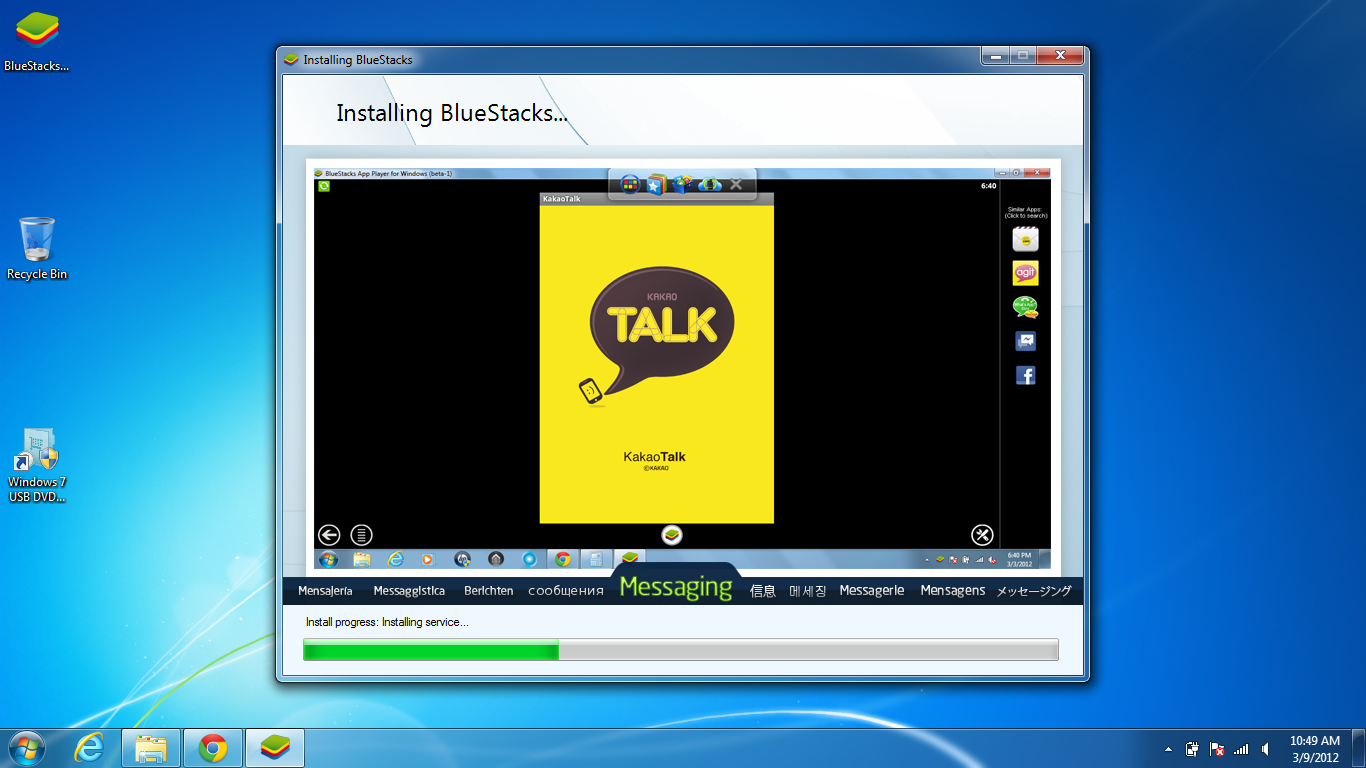1366x768 pixels.
Task: Click the app store box icon in the toolbar
Action: [x=683, y=184]
